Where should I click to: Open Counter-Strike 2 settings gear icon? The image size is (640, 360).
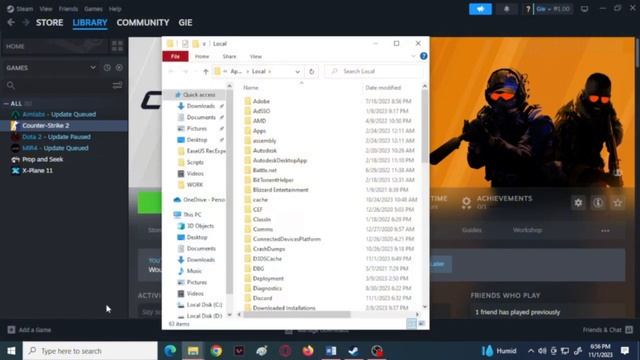[x=578, y=202]
